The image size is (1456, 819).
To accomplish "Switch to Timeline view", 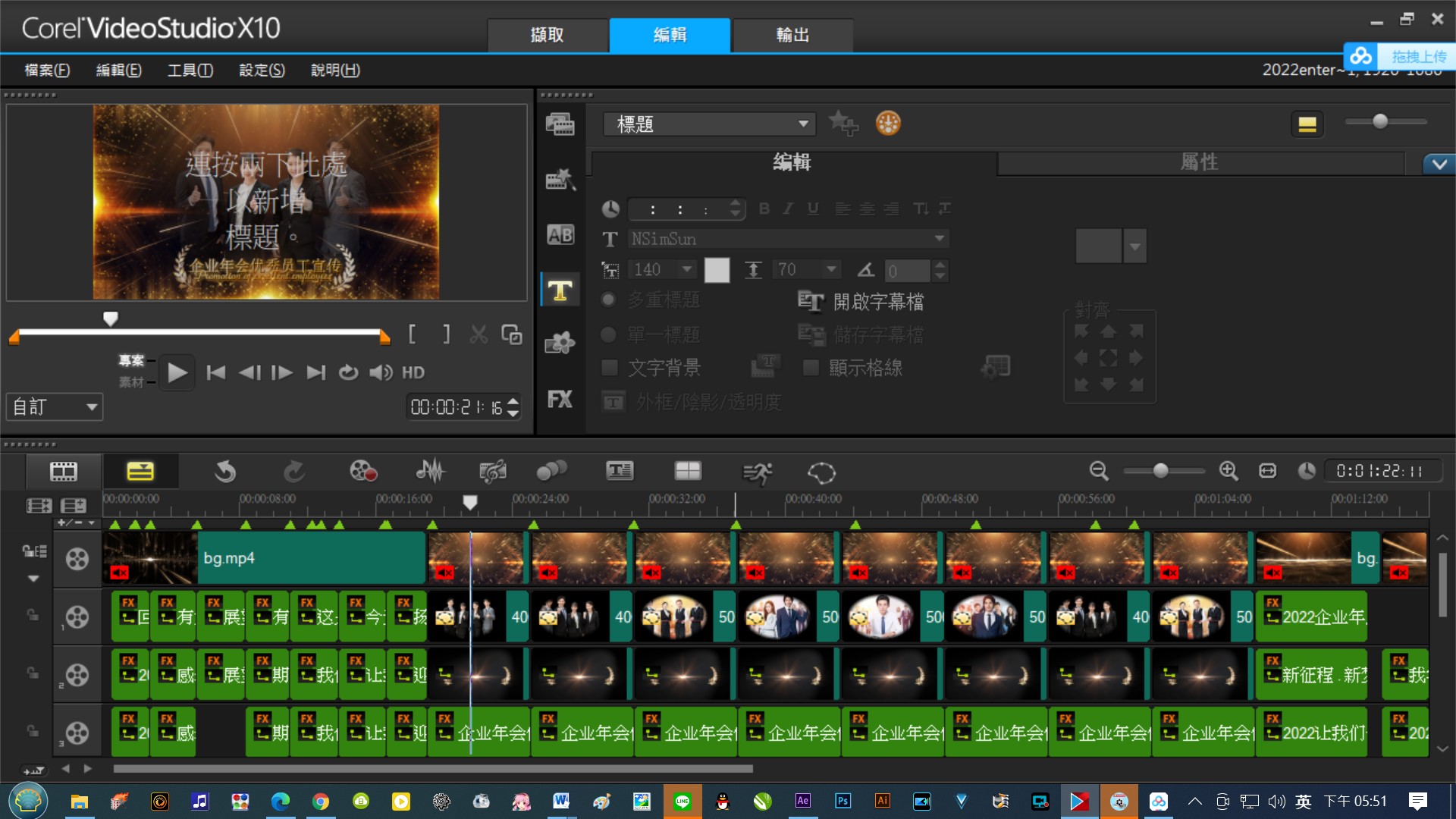I will [x=140, y=472].
